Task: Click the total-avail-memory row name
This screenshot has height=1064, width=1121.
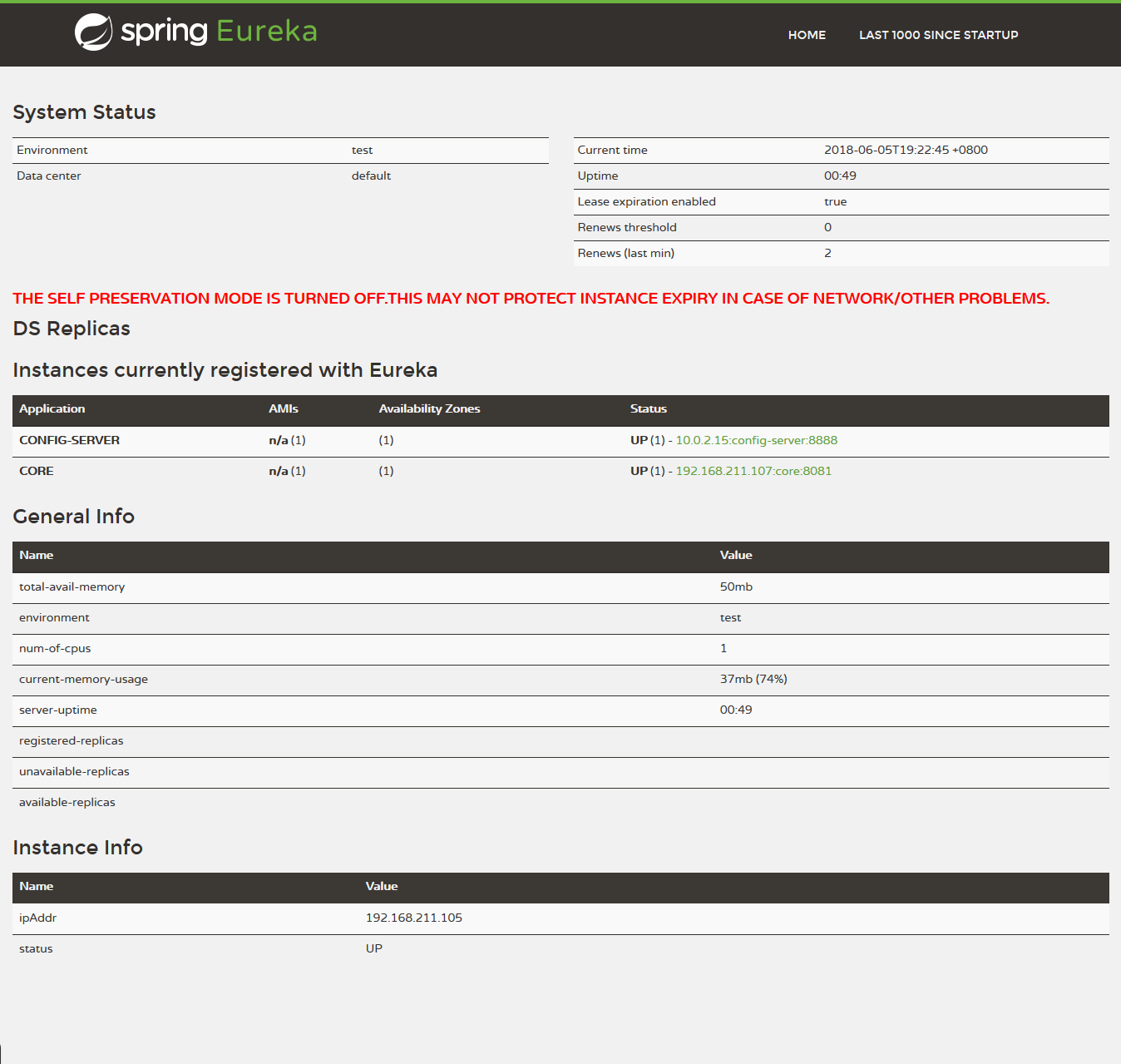Action: [72, 586]
